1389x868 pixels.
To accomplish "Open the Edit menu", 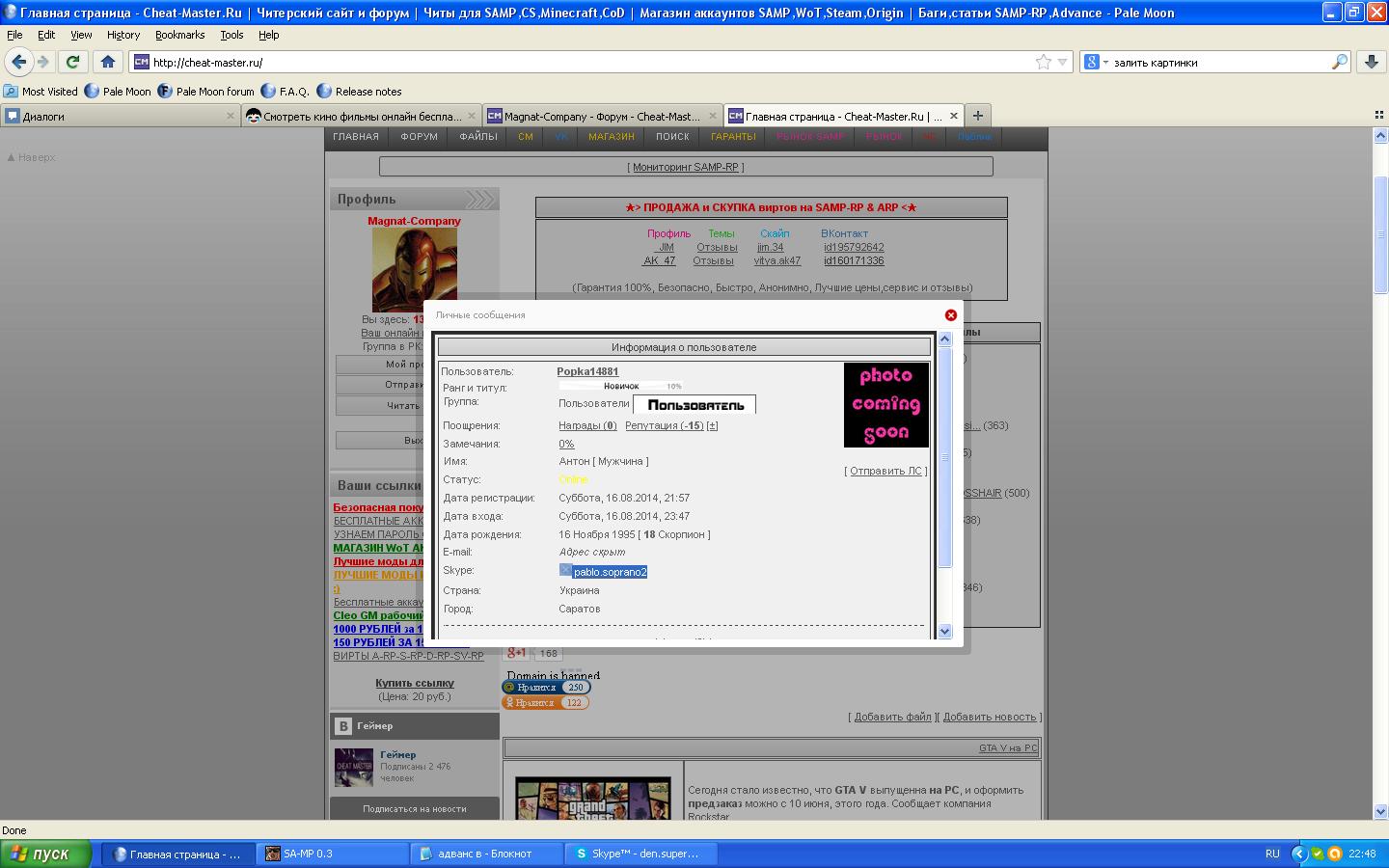I will (46, 35).
